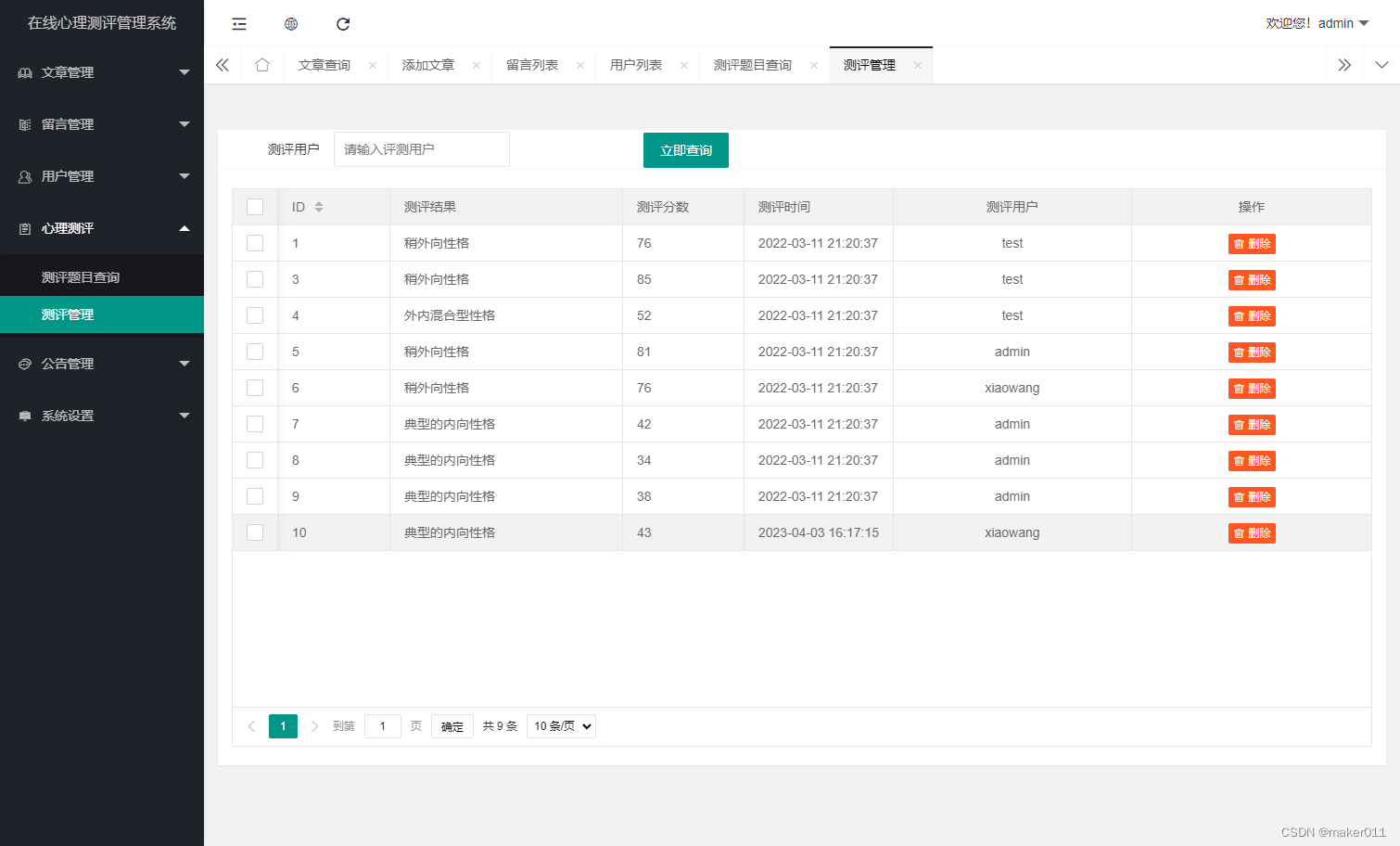Delete the record with ID 6

(x=1252, y=389)
